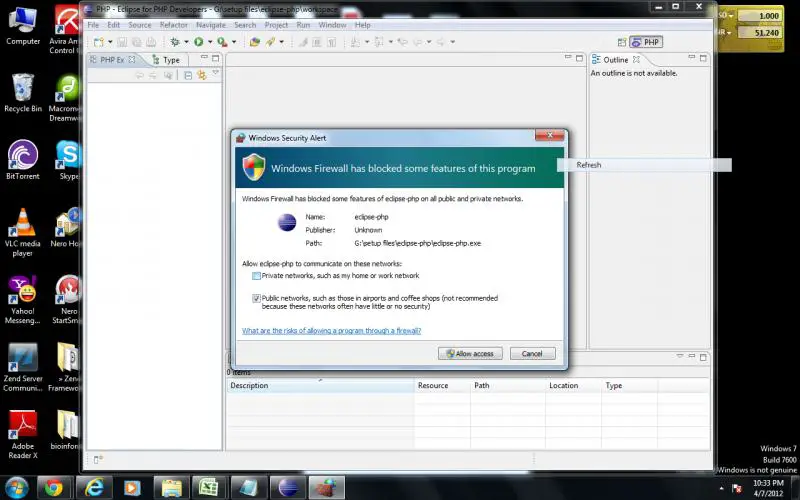Sort by the Location column header

point(573,386)
